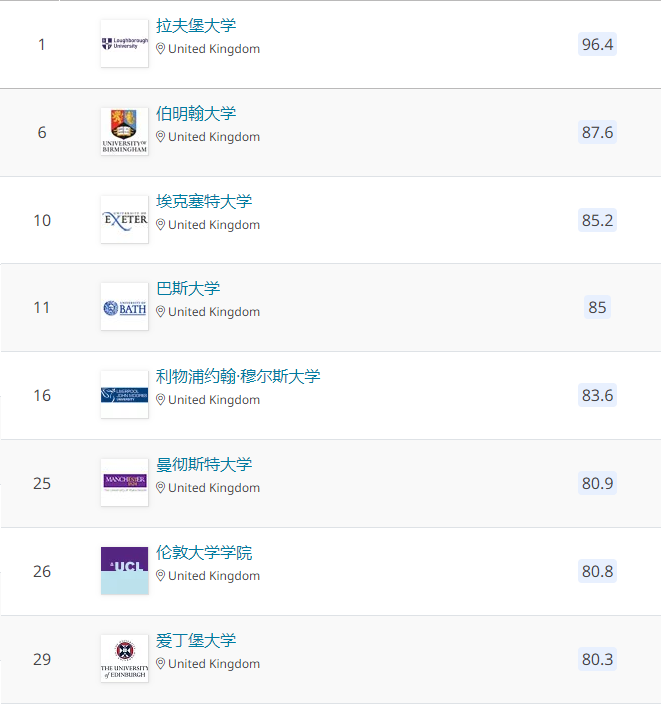Click the UCL logo thumbnail
This screenshot has height=707, width=661.
(x=124, y=571)
